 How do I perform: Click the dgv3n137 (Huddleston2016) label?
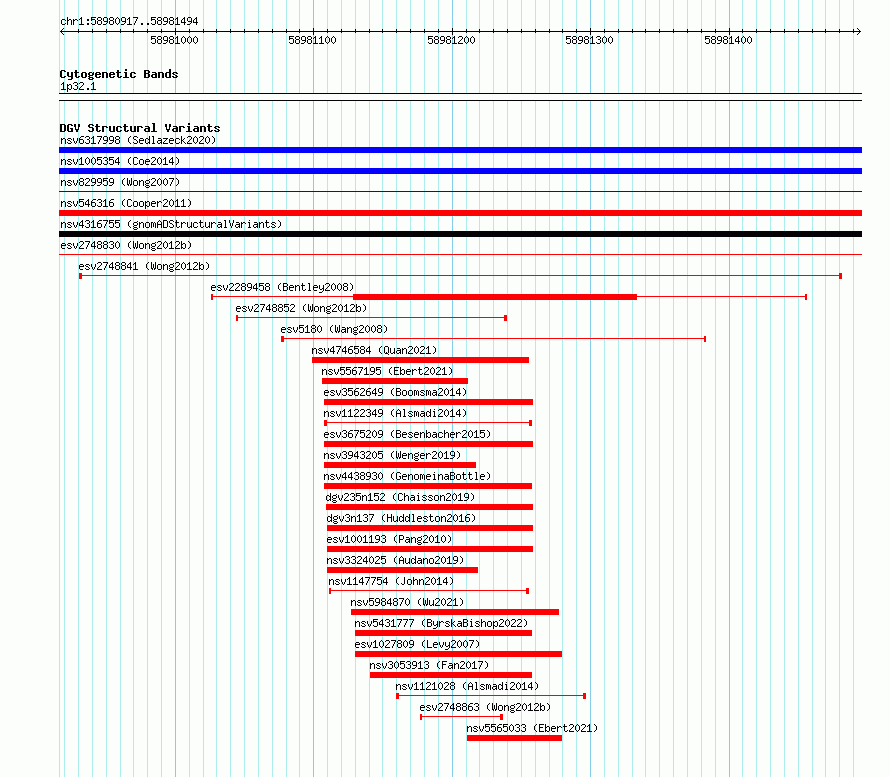[401, 518]
